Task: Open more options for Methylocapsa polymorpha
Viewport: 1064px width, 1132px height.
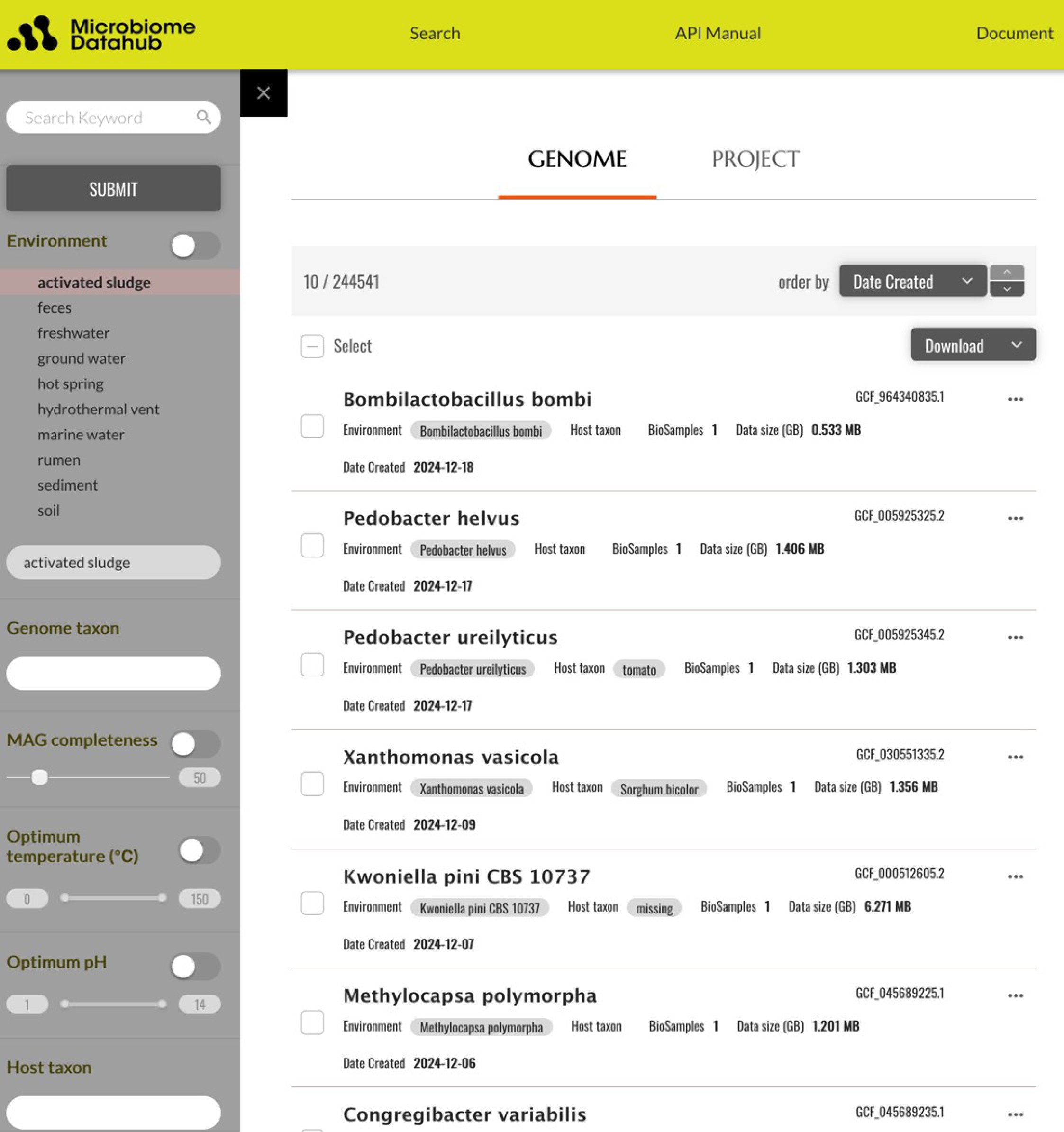Action: (x=1016, y=995)
